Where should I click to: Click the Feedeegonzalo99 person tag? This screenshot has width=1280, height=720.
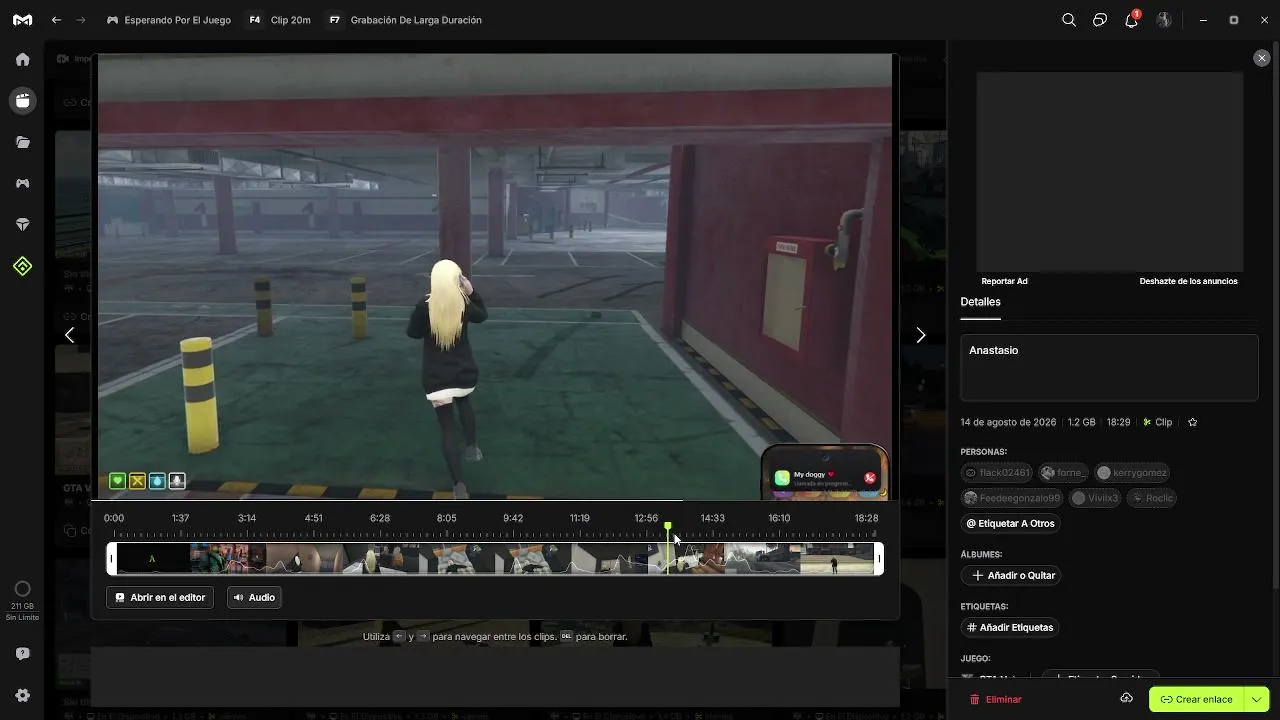pos(1012,498)
